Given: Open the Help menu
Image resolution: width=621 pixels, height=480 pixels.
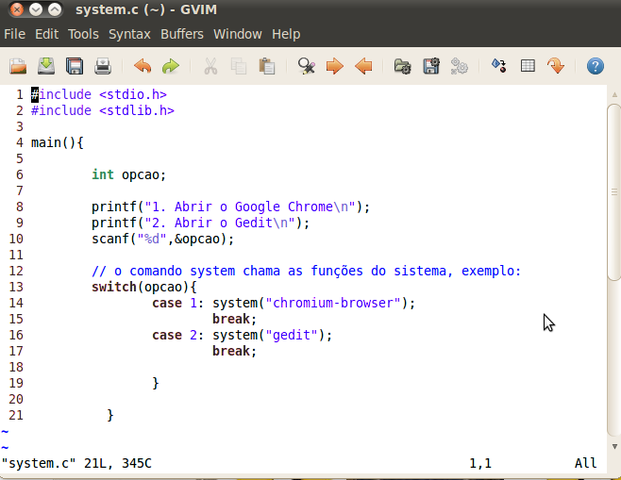Looking at the screenshot, I should pyautogui.click(x=286, y=34).
